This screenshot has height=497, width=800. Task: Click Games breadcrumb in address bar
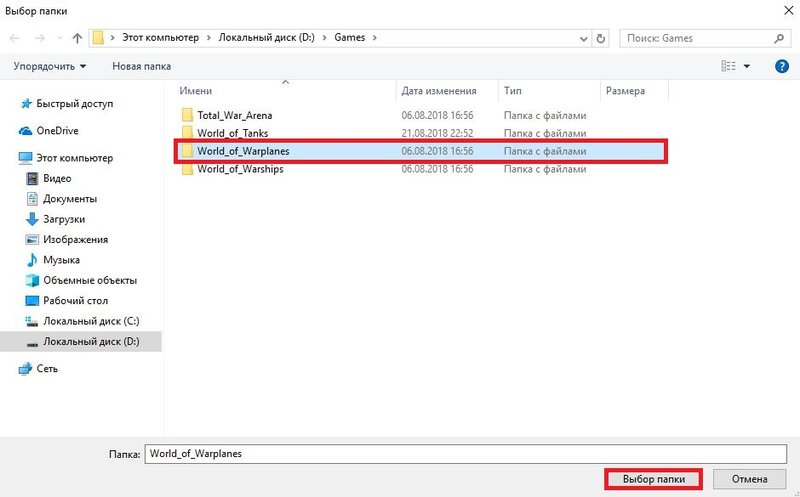click(349, 38)
